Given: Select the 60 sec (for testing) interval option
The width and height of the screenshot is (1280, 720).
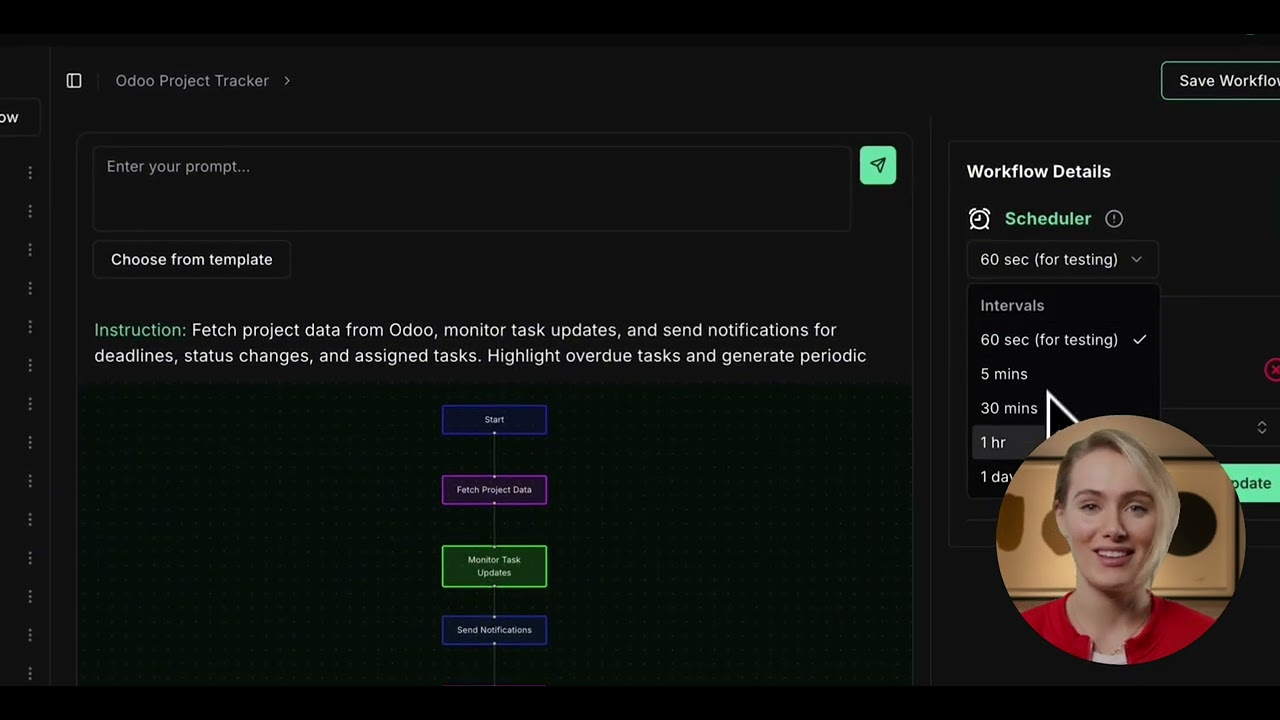Looking at the screenshot, I should [x=1063, y=340].
